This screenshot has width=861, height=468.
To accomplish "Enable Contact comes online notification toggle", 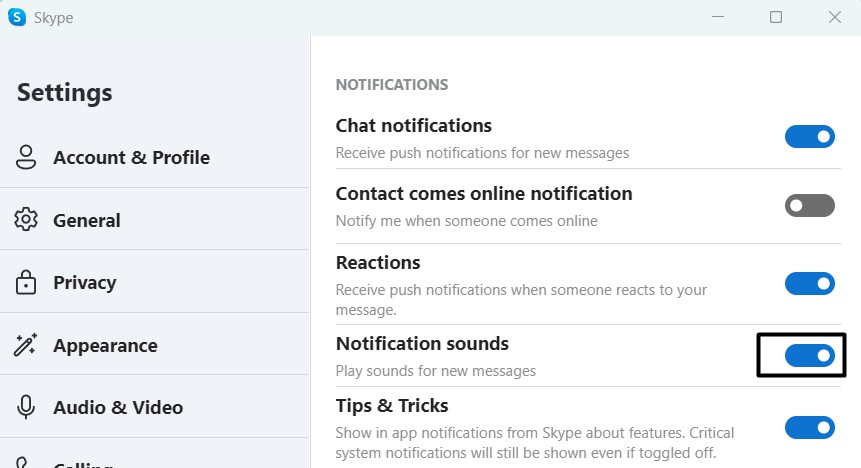I will click(809, 206).
